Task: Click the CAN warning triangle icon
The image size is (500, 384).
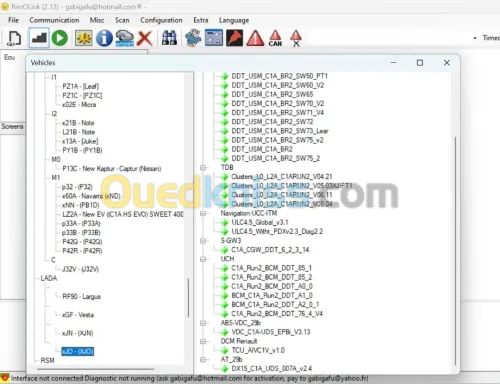Action: point(275,38)
